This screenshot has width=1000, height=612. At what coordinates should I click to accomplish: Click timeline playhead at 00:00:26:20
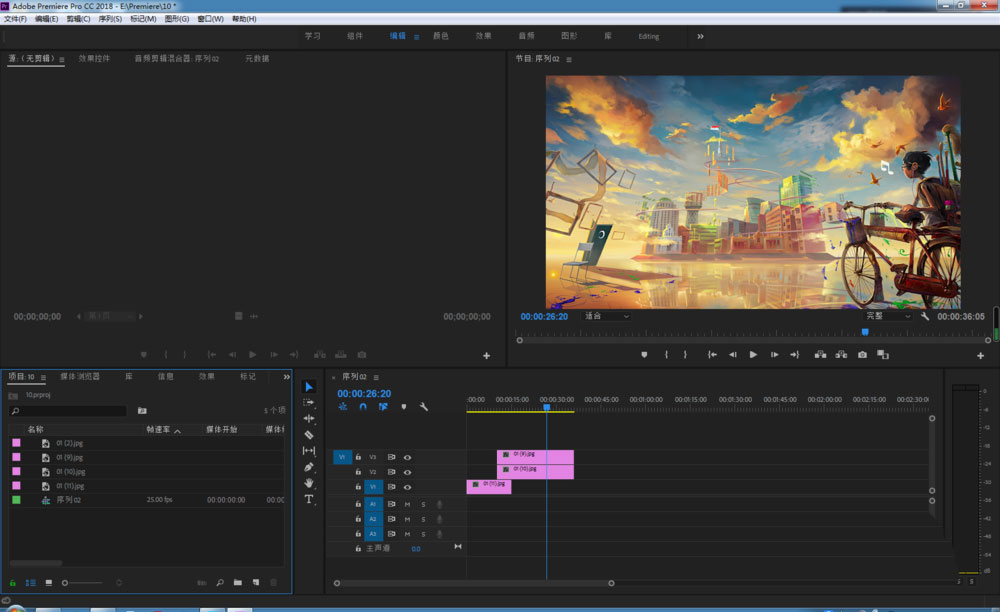pyautogui.click(x=547, y=407)
